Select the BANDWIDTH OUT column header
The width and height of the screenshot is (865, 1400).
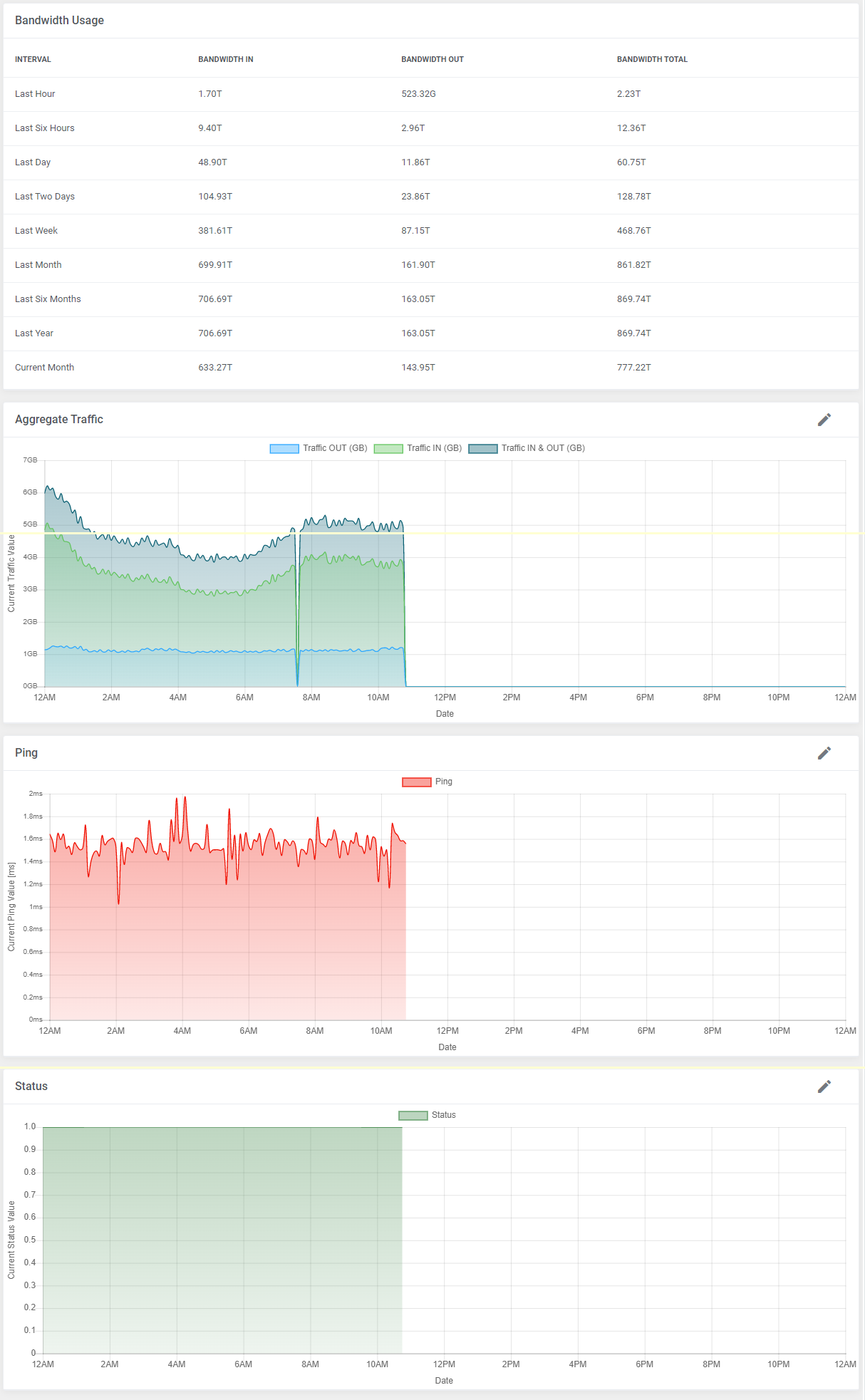(432, 59)
